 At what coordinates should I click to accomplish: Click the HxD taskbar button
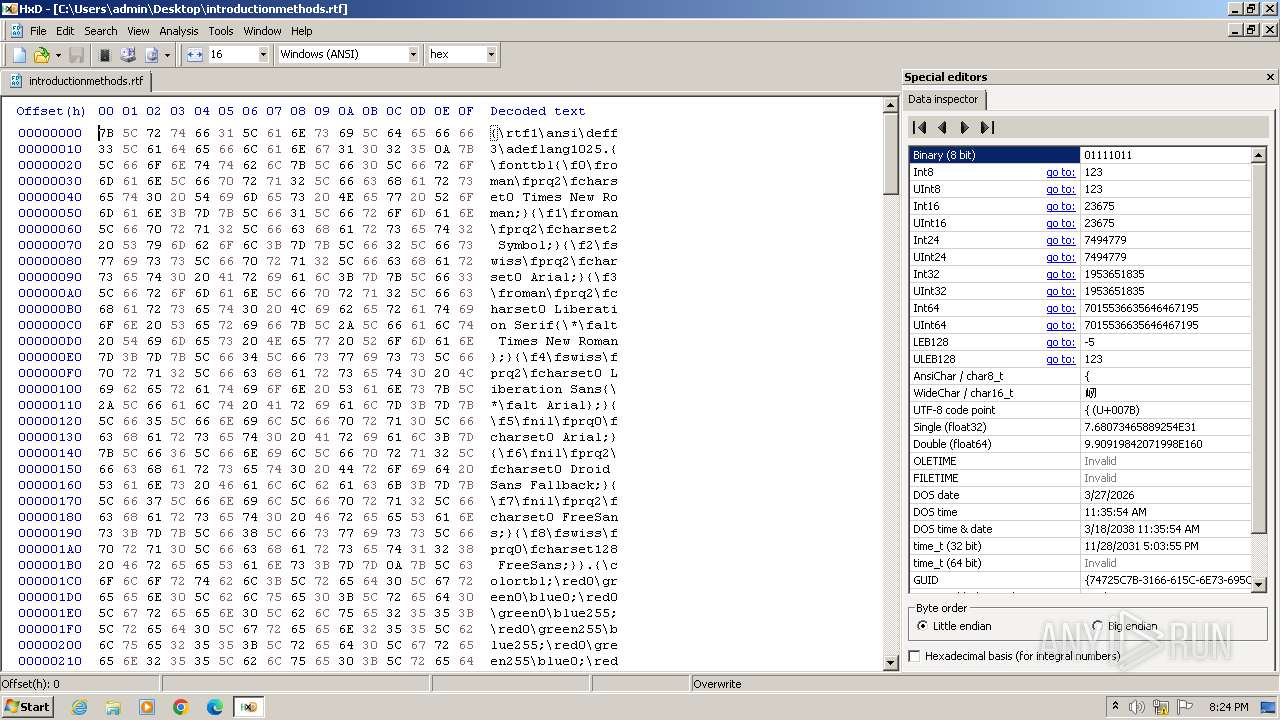[248, 707]
